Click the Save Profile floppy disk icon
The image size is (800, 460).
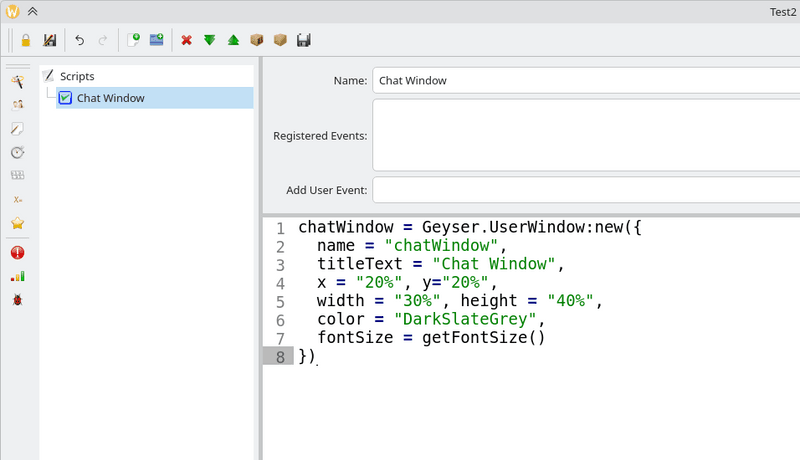click(304, 40)
